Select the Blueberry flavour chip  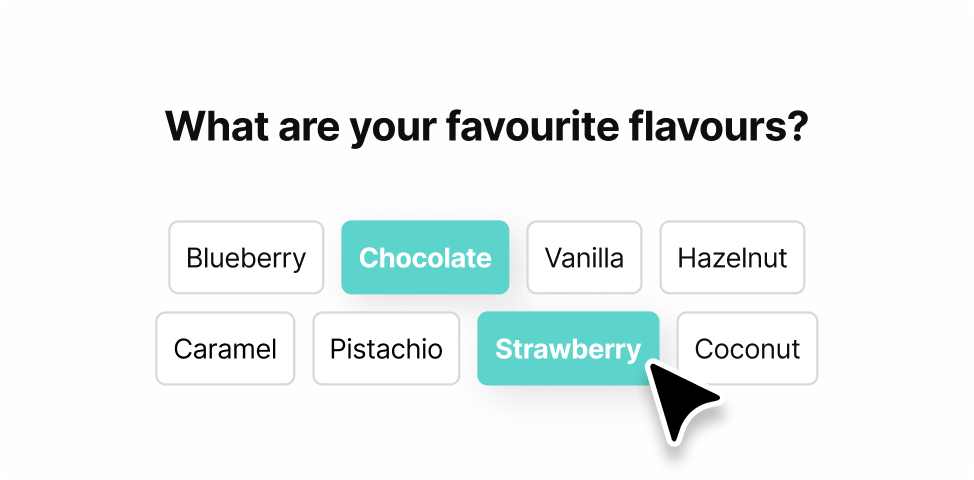coord(246,258)
